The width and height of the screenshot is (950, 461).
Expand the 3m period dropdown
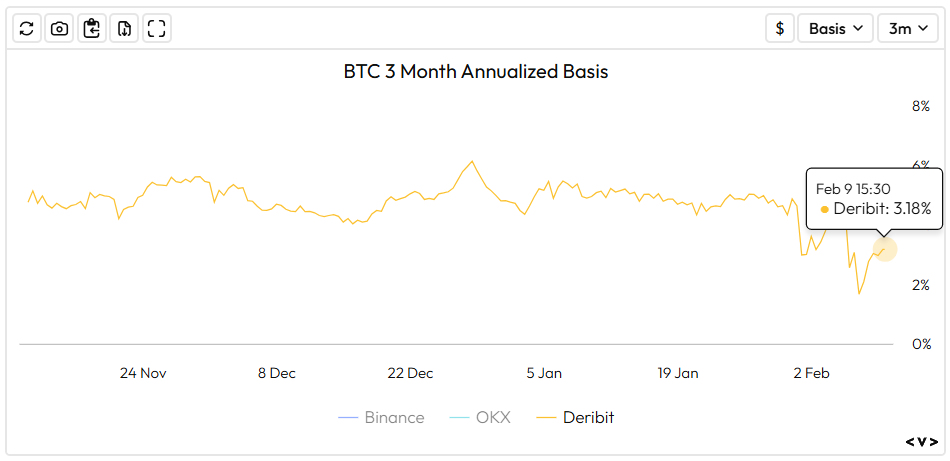907,28
